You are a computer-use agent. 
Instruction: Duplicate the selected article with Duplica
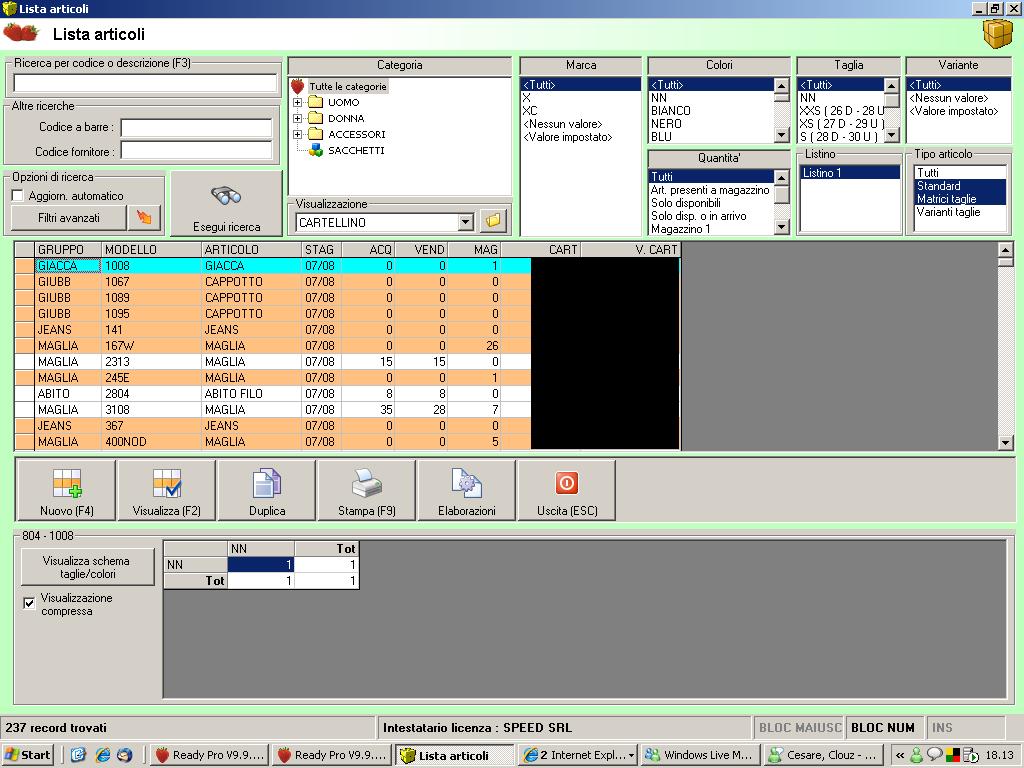coord(267,490)
